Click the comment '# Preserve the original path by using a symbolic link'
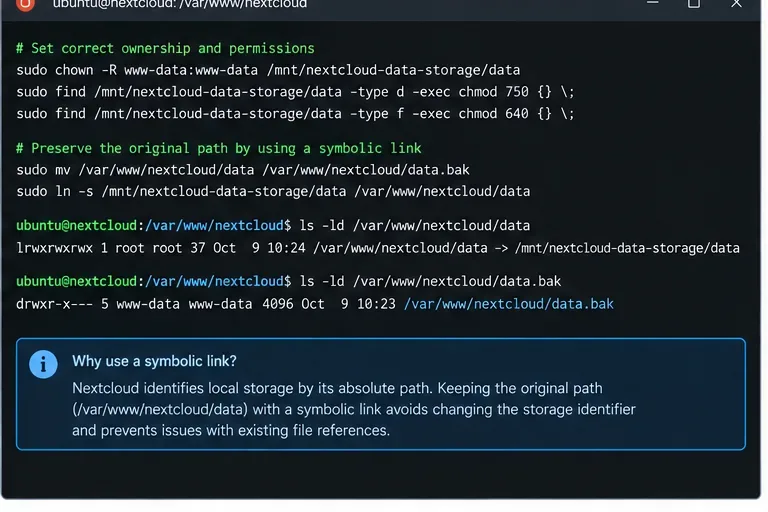Image resolution: width=768 pixels, height=512 pixels. tap(218, 148)
